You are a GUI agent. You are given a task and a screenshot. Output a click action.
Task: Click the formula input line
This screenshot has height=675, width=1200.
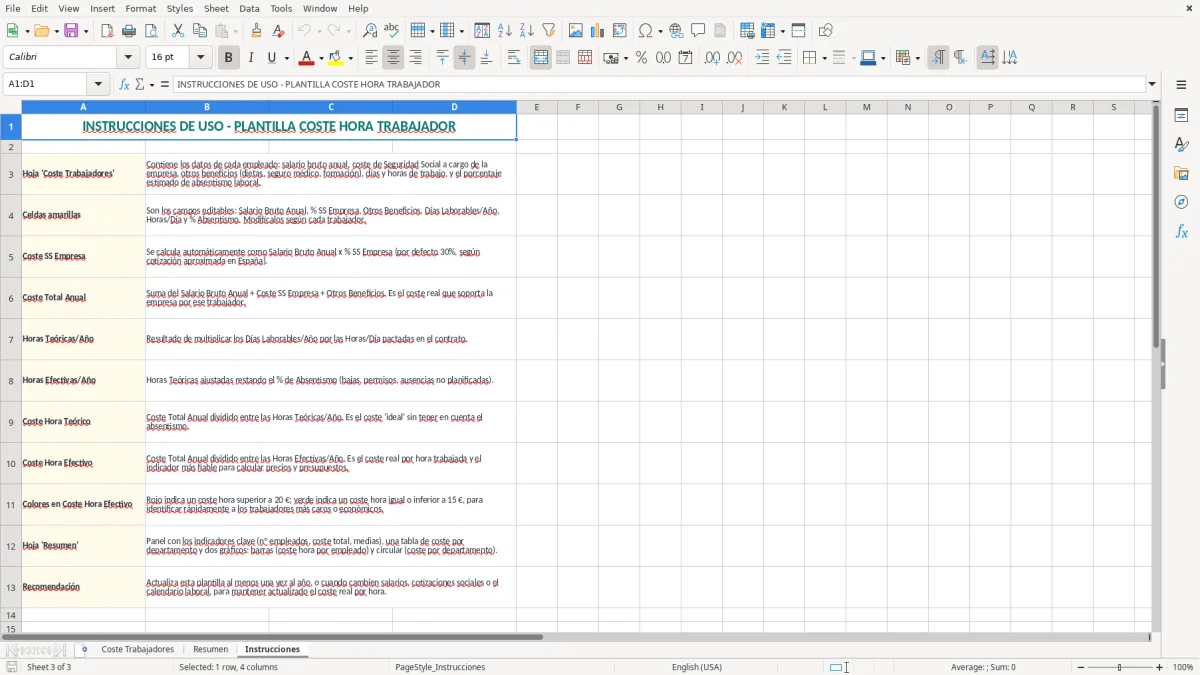pos(658,84)
